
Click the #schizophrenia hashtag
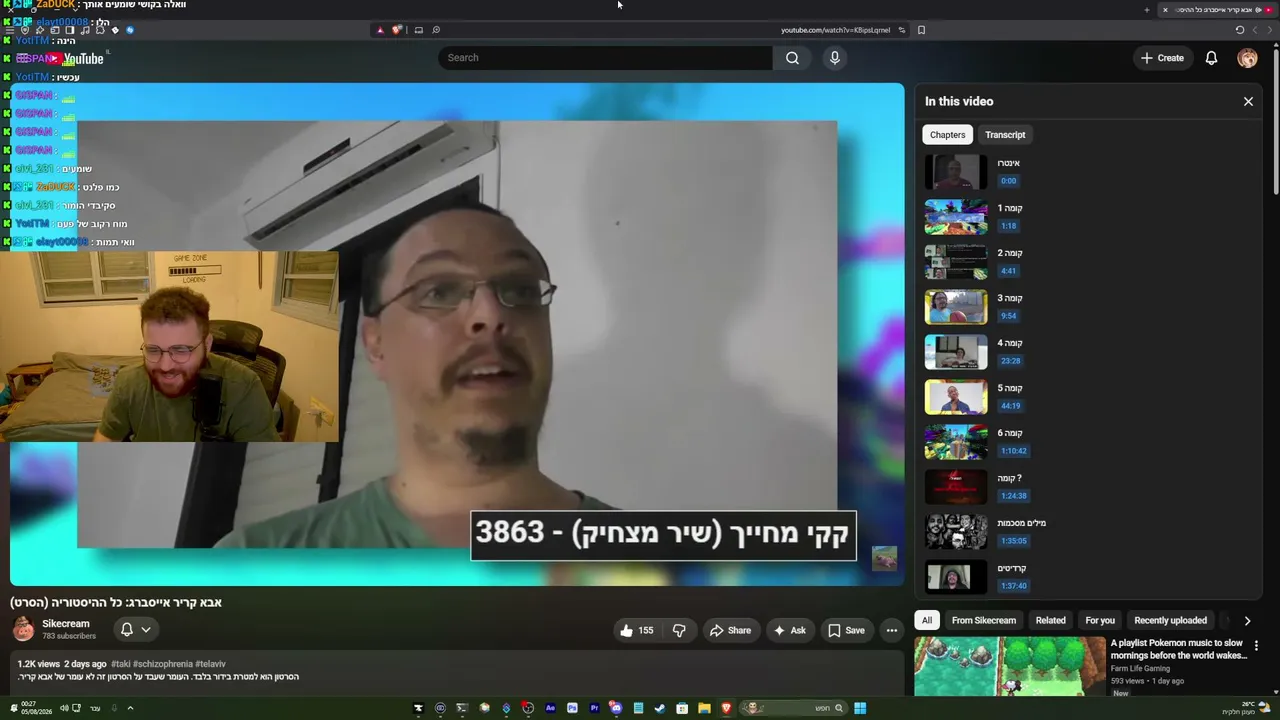tap(164, 664)
